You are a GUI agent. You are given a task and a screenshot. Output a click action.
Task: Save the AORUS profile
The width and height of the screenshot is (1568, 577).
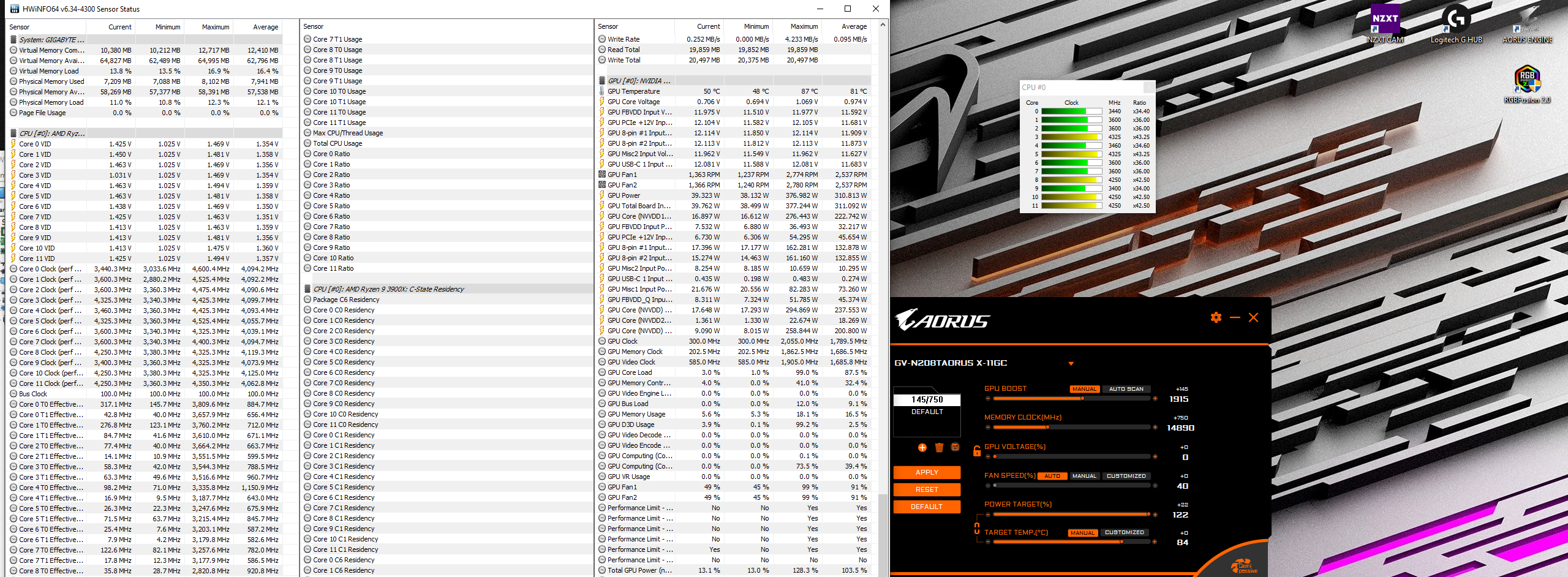955,448
